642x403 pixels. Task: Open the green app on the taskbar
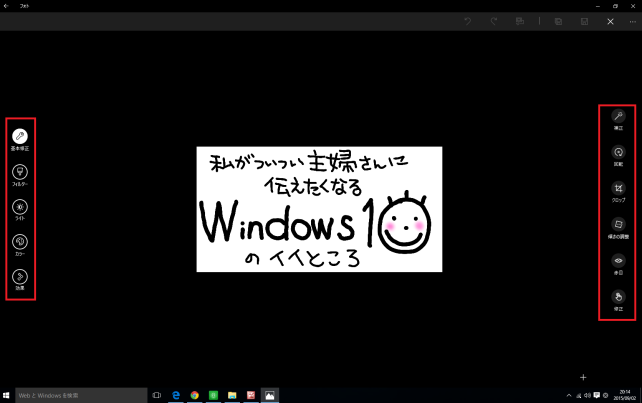click(213, 395)
